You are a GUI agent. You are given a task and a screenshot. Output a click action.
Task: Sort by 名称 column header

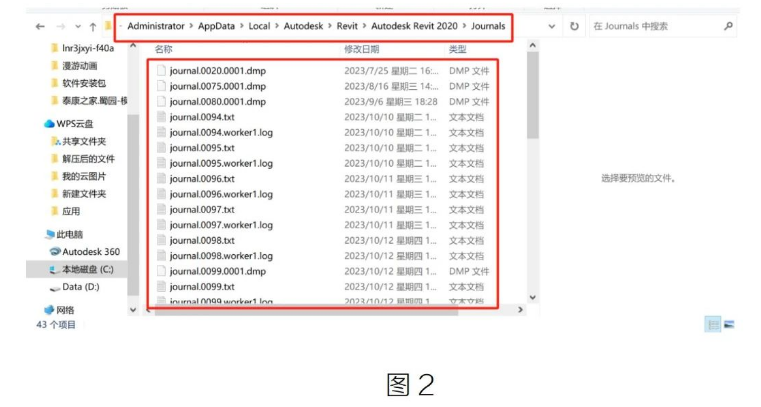click(x=164, y=49)
